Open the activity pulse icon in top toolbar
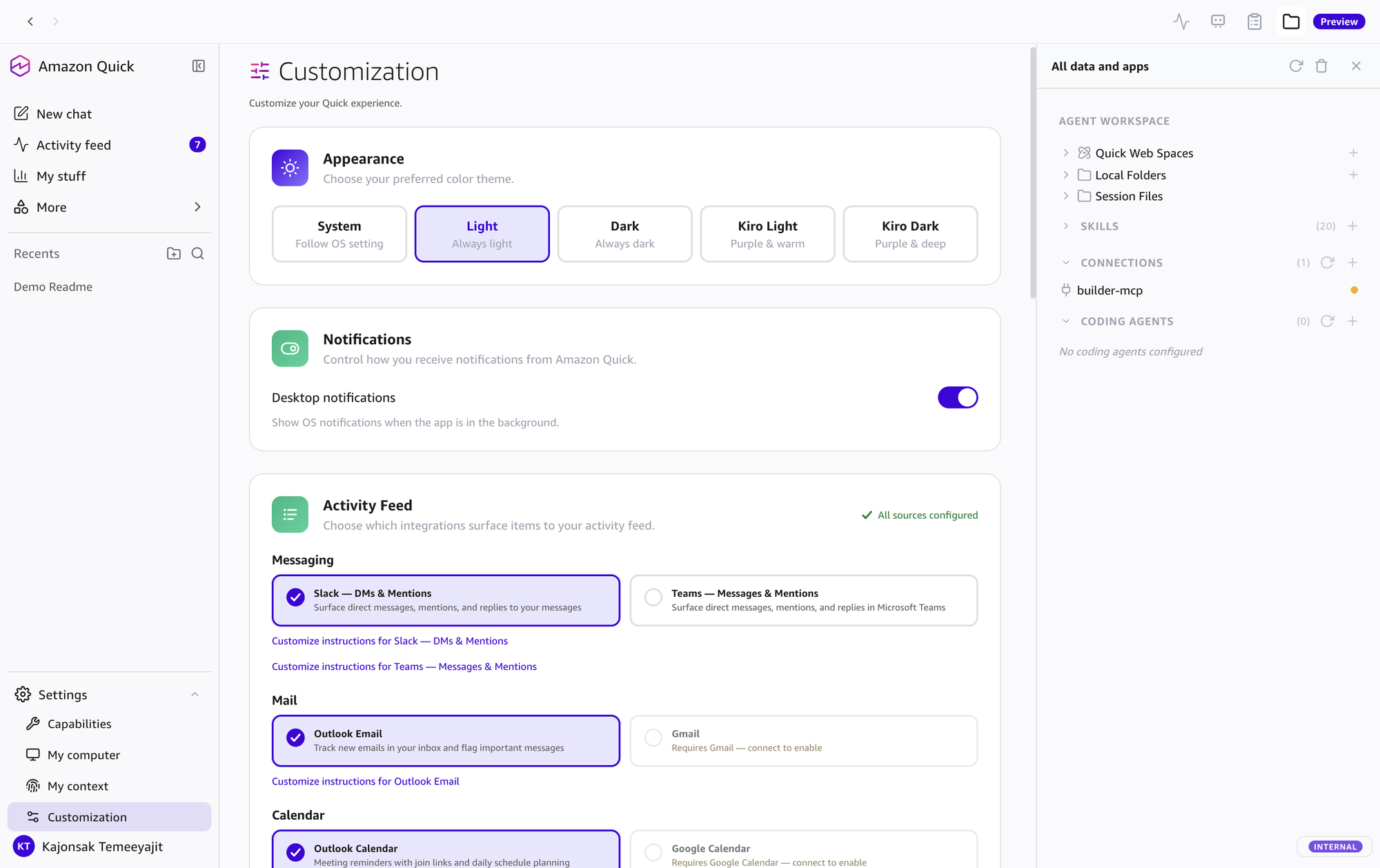This screenshot has height=868, width=1380. point(1181,21)
